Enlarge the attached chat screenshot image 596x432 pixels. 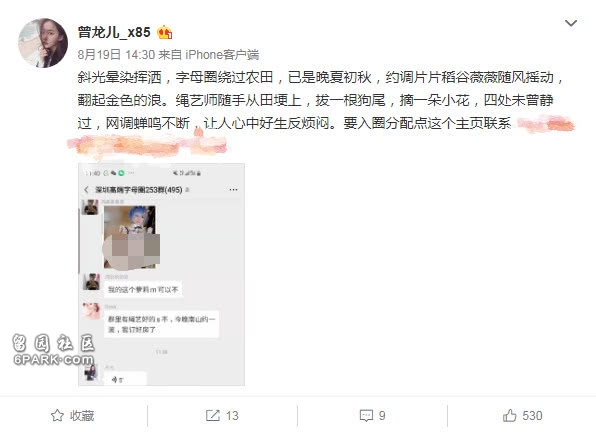tap(162, 275)
